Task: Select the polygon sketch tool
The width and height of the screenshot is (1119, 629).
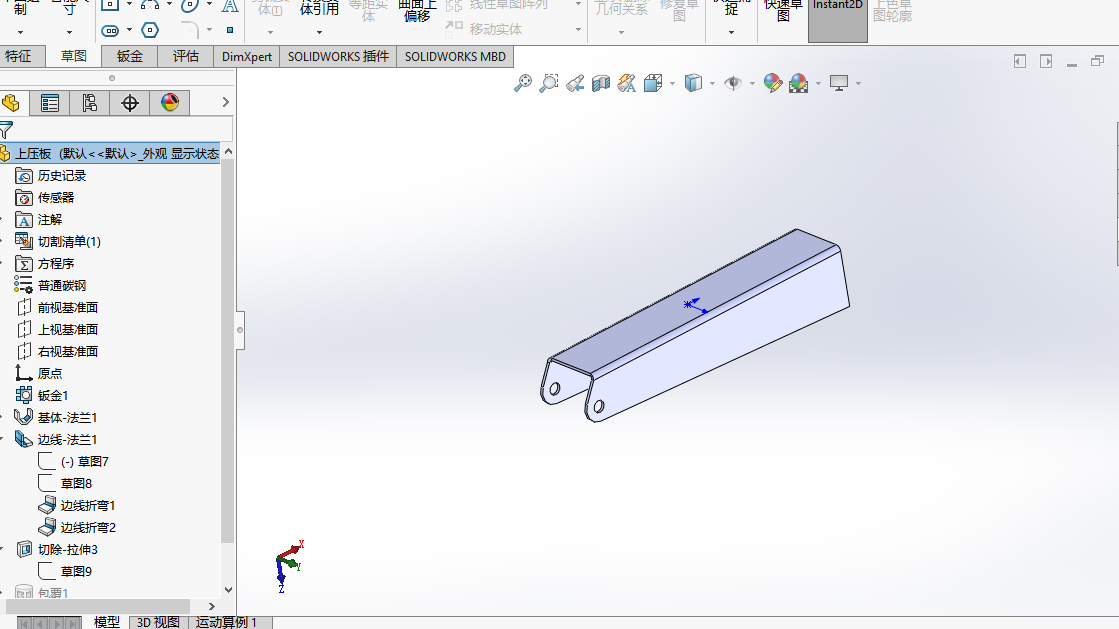Action: coord(149,30)
